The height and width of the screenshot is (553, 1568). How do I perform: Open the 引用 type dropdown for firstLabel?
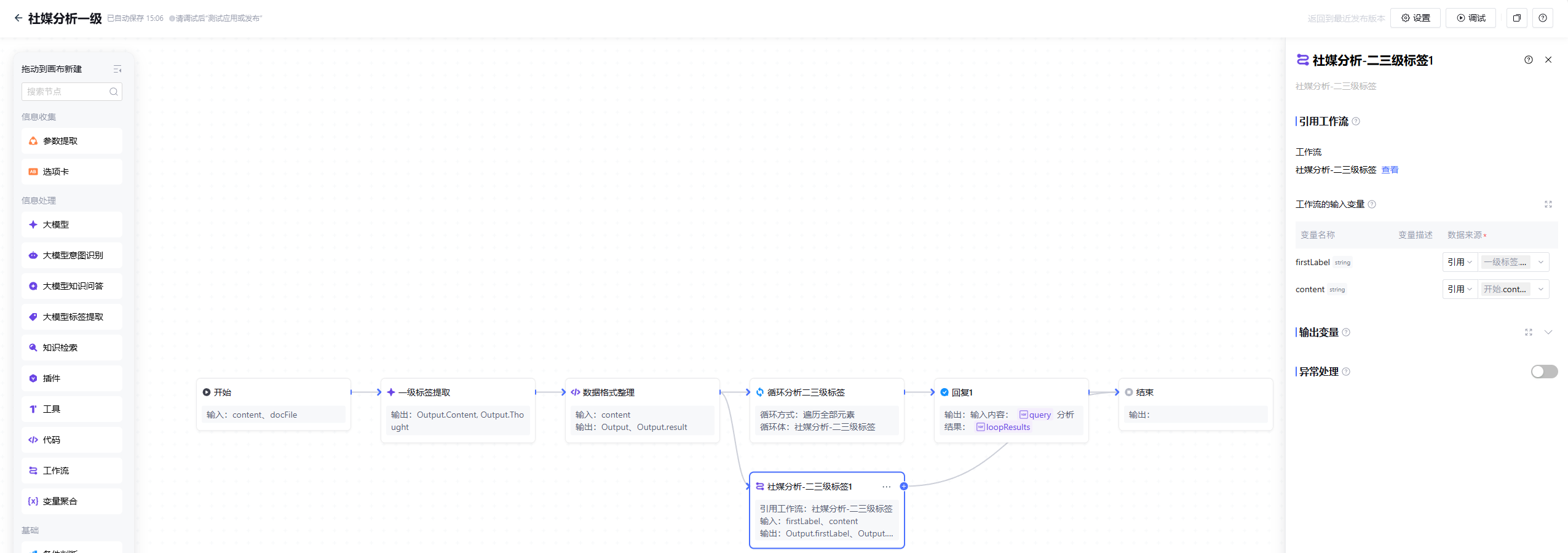click(x=1459, y=262)
